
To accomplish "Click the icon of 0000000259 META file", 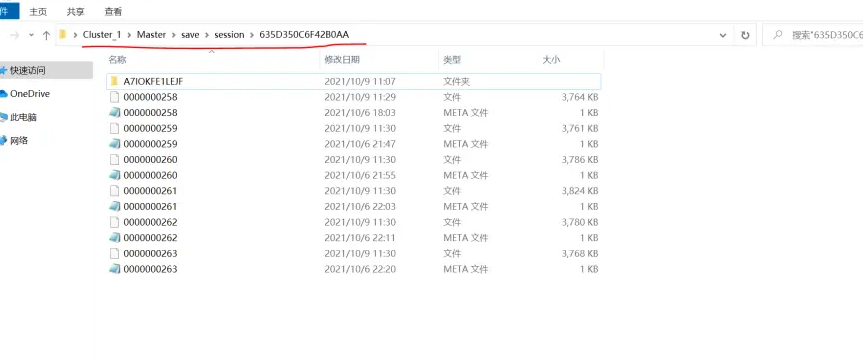I will coord(114,144).
